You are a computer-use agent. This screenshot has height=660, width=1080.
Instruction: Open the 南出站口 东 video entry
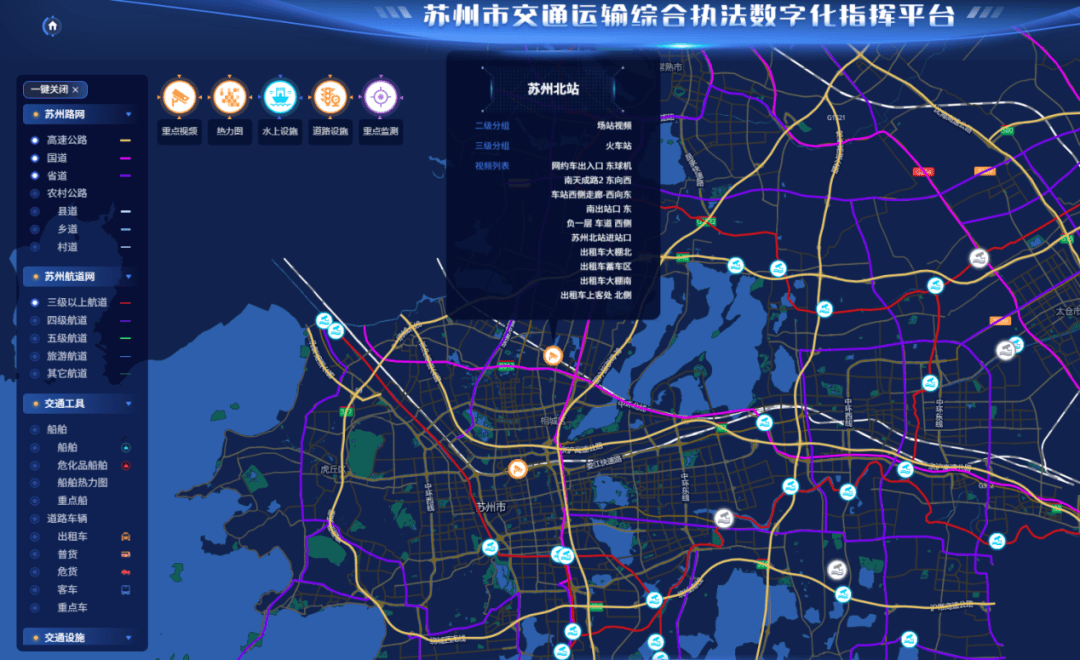[x=608, y=209]
